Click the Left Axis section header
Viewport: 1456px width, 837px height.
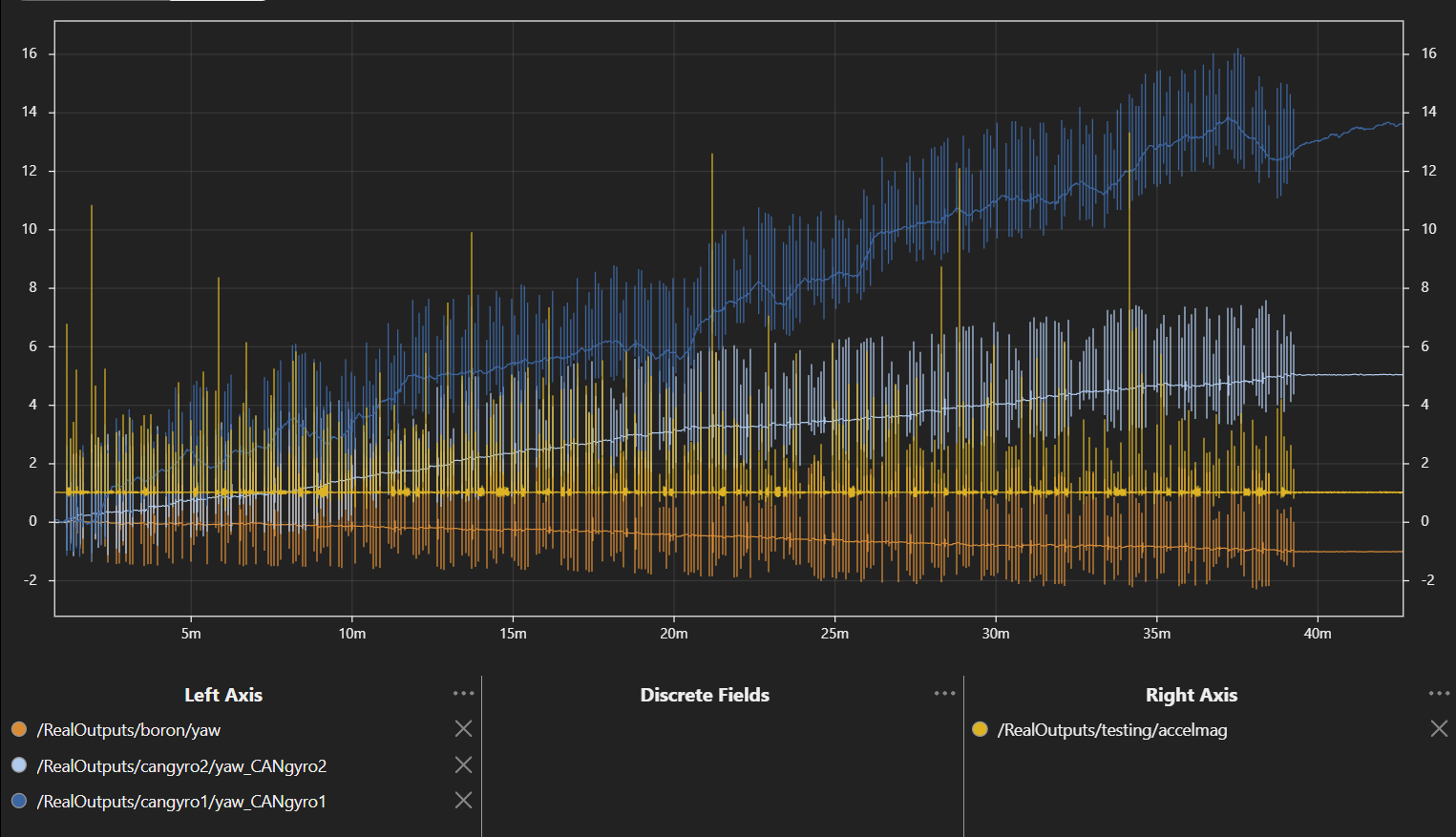click(x=223, y=695)
